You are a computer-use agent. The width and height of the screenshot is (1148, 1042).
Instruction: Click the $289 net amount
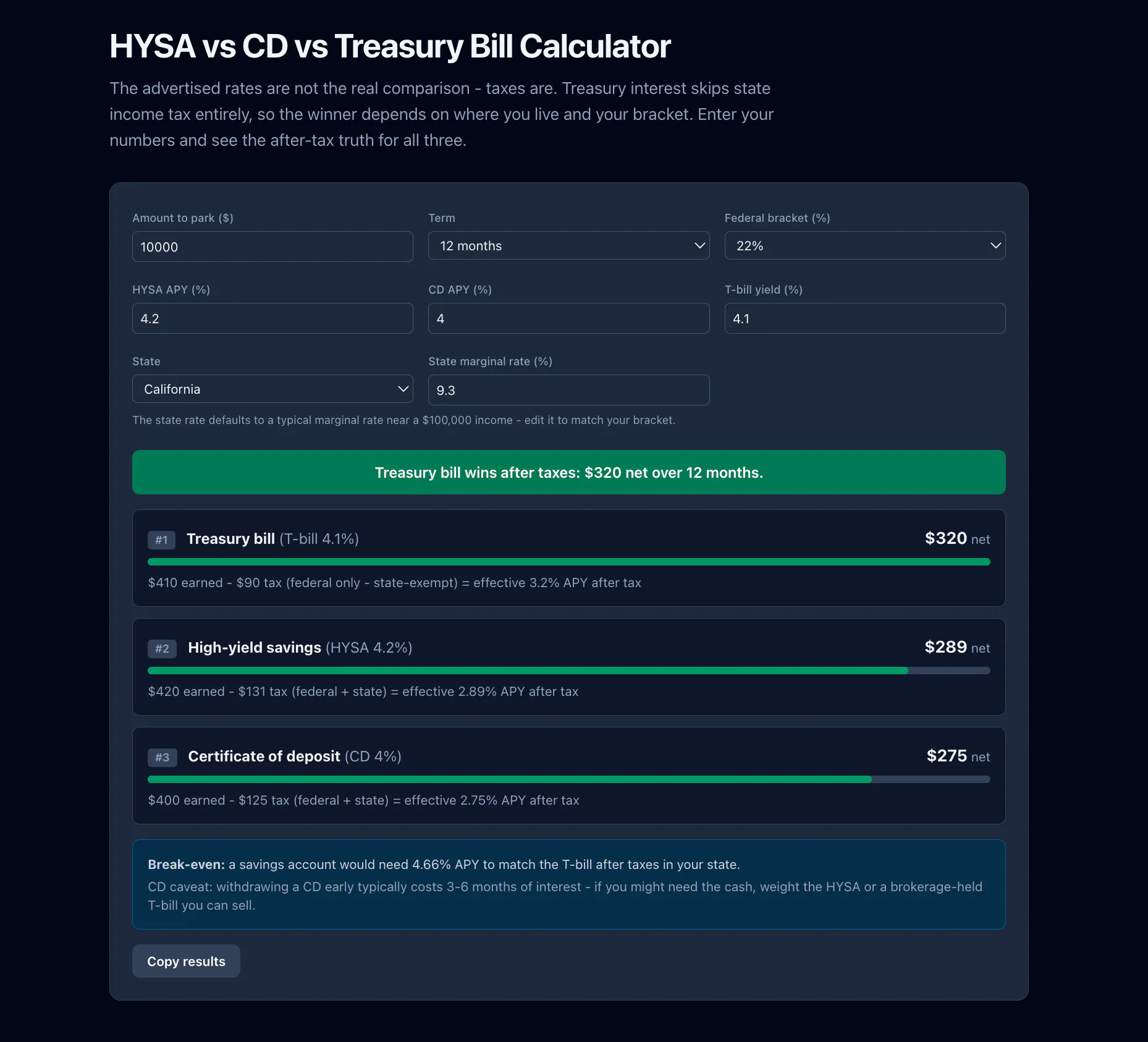click(957, 647)
